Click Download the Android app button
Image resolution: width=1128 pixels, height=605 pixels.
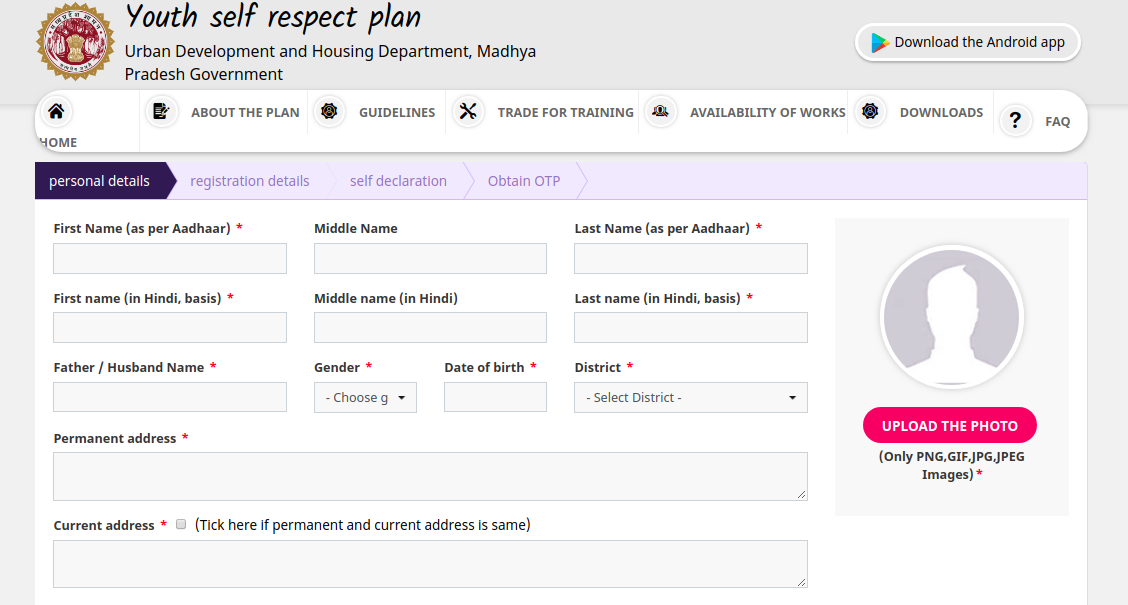pos(967,42)
